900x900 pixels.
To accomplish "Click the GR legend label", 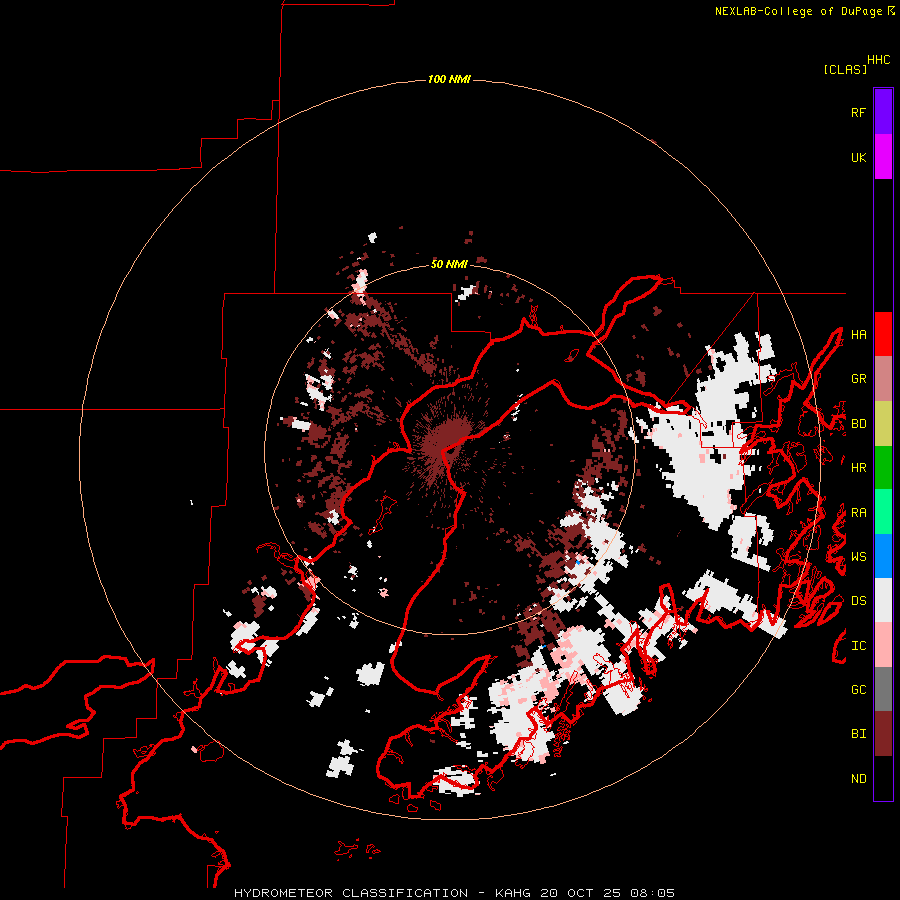I will pos(858,379).
